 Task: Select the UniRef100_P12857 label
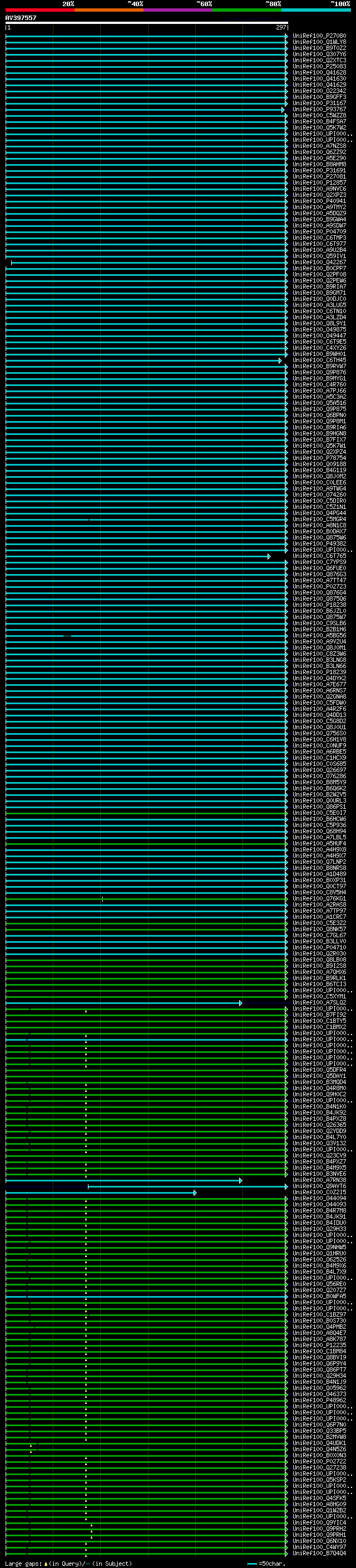[319, 182]
